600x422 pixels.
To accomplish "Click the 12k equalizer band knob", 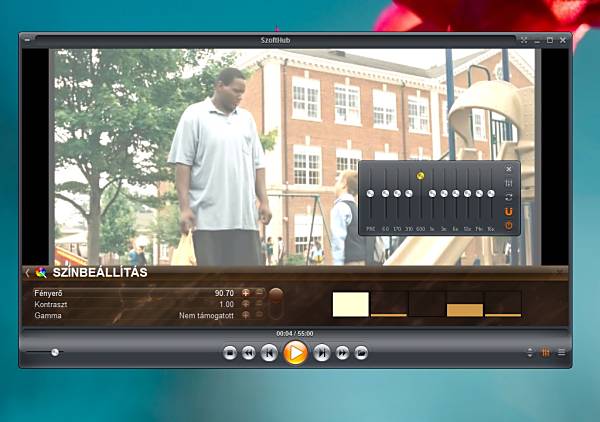I will pyautogui.click(x=467, y=194).
